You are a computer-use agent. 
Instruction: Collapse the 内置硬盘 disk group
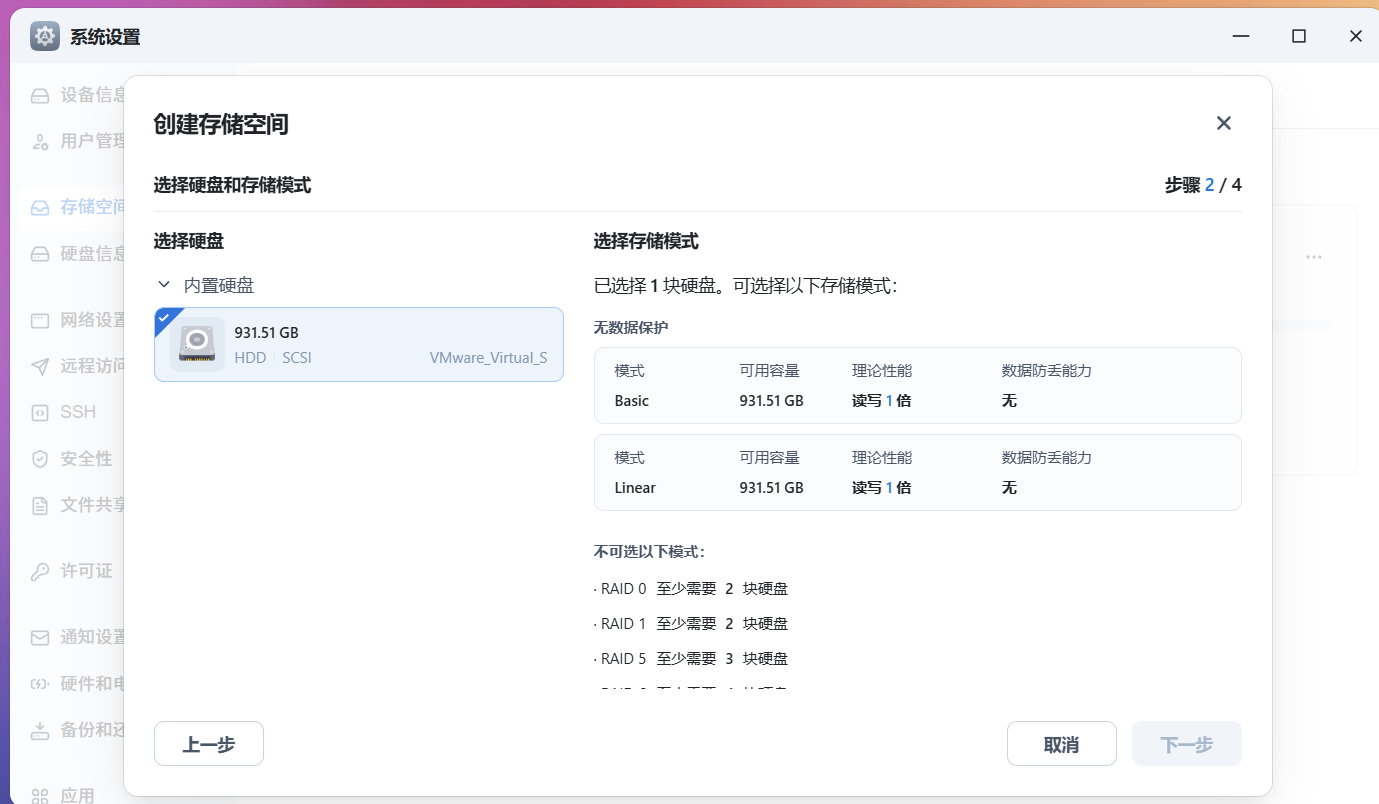[164, 285]
